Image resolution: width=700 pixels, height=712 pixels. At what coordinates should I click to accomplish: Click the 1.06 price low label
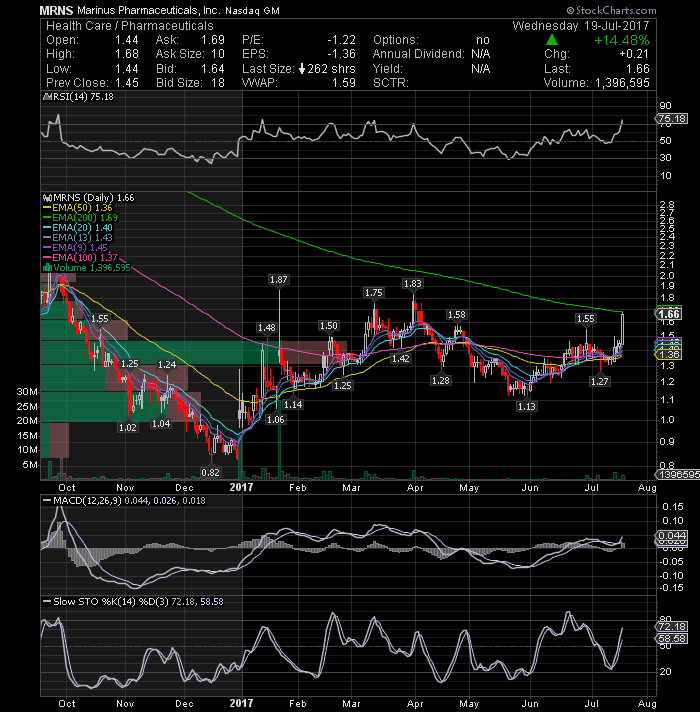coord(276,420)
